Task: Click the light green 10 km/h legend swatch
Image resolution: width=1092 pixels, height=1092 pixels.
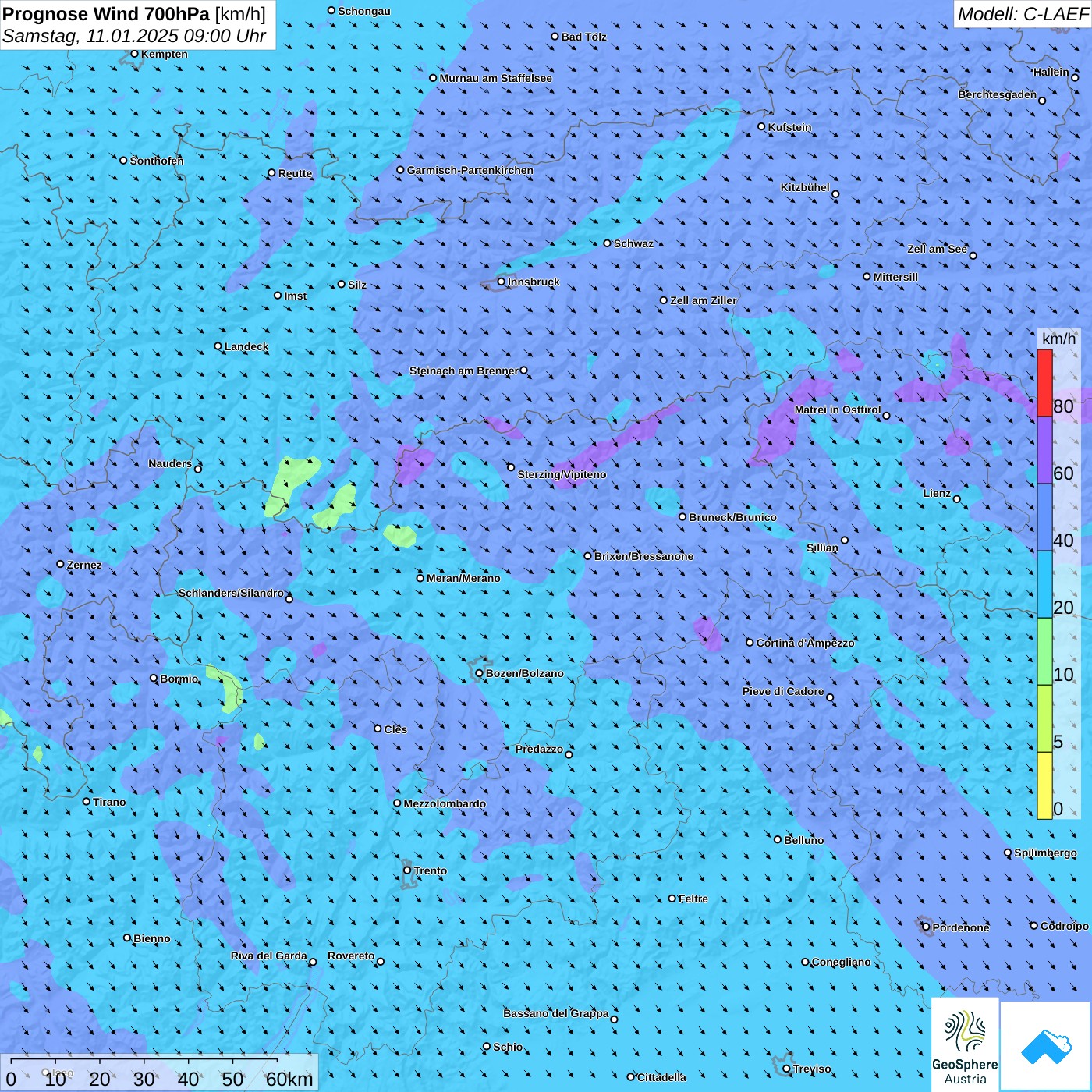Action: pos(1044,651)
